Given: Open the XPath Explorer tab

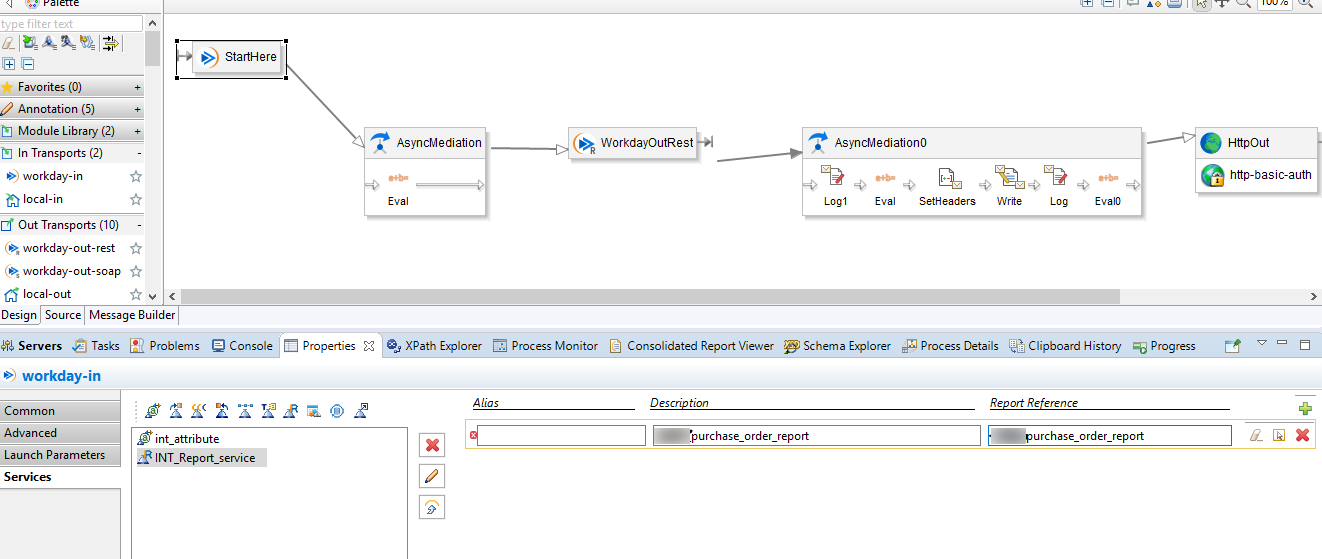Looking at the screenshot, I should (434, 346).
